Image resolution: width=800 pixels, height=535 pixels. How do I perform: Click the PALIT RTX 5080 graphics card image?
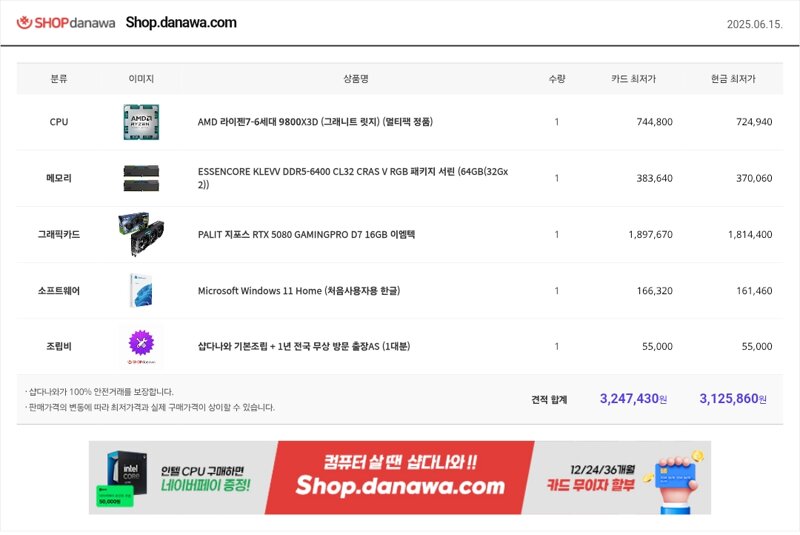pos(141,234)
